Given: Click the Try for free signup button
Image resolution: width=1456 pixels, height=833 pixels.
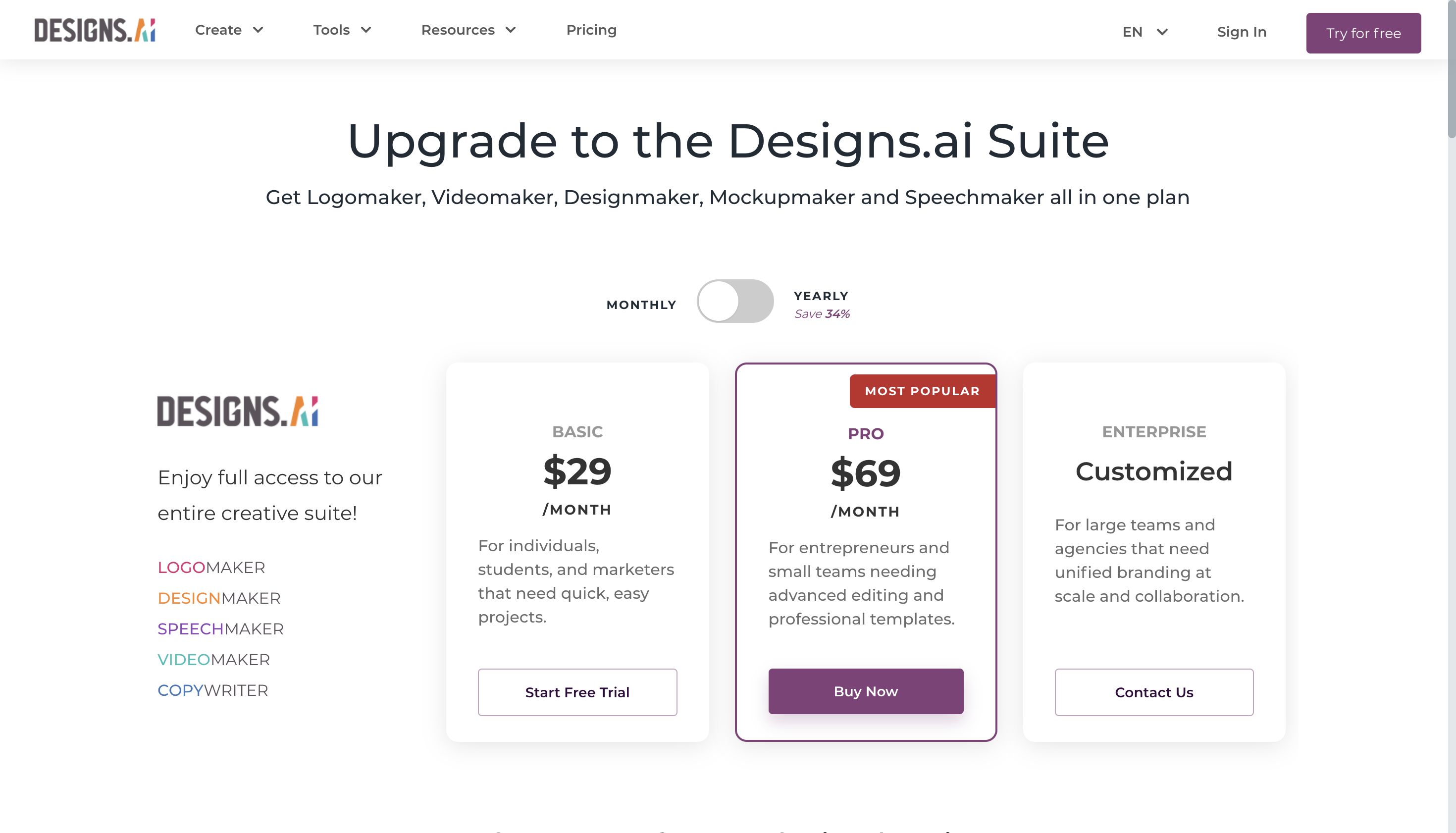Looking at the screenshot, I should click(x=1364, y=33).
